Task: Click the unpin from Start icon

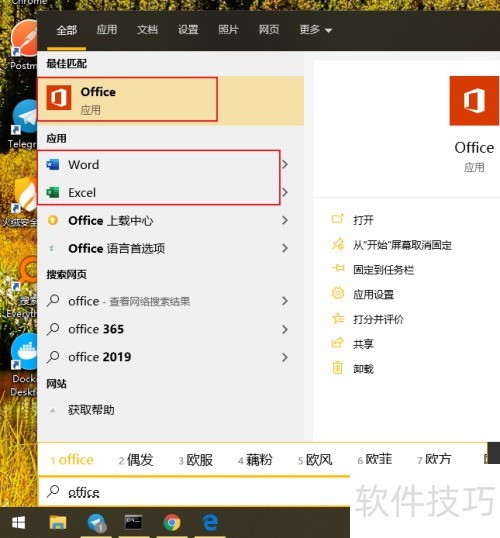Action: pos(337,244)
